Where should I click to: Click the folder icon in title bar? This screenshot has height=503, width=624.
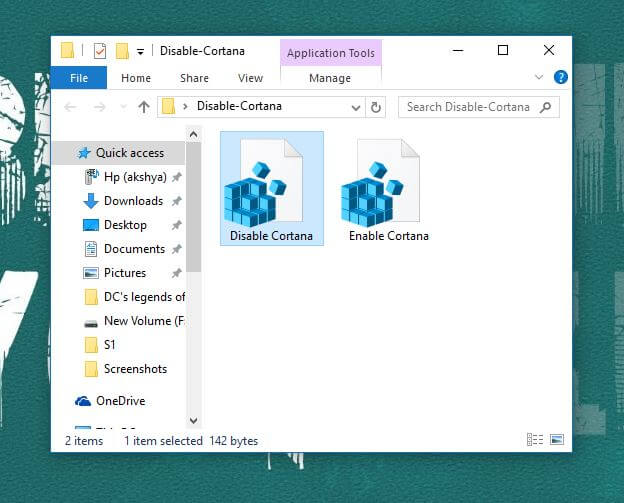coord(68,51)
